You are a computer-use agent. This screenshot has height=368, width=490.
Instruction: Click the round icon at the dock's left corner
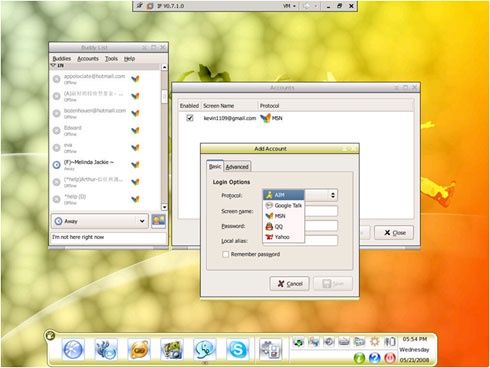tap(51, 335)
